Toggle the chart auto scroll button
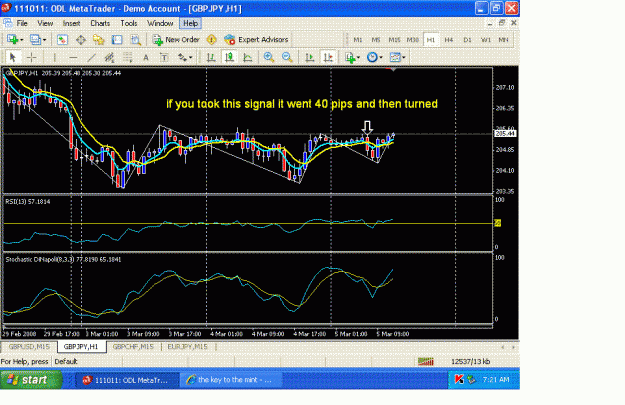This screenshot has width=625, height=405. [310, 57]
